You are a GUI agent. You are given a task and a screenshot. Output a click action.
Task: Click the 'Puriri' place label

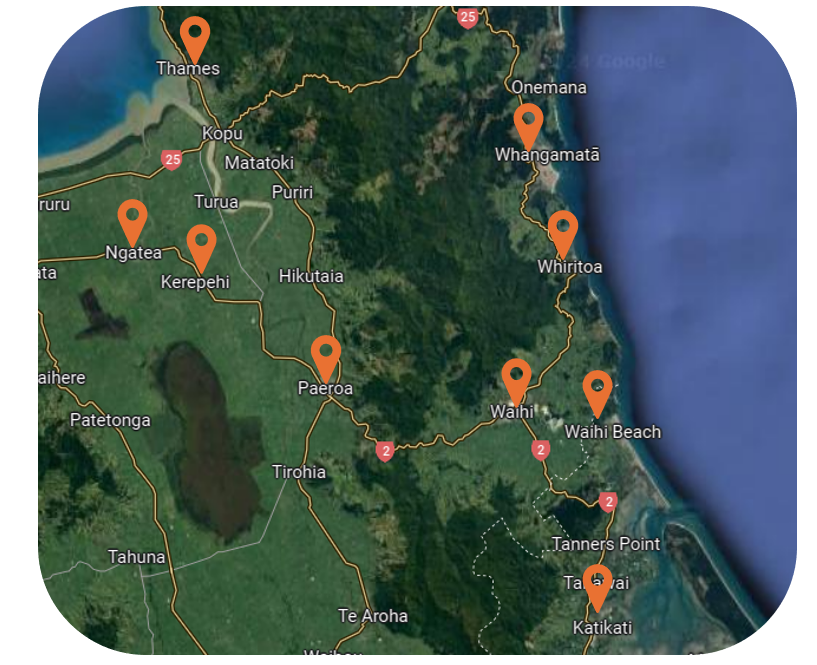pyautogui.click(x=292, y=192)
